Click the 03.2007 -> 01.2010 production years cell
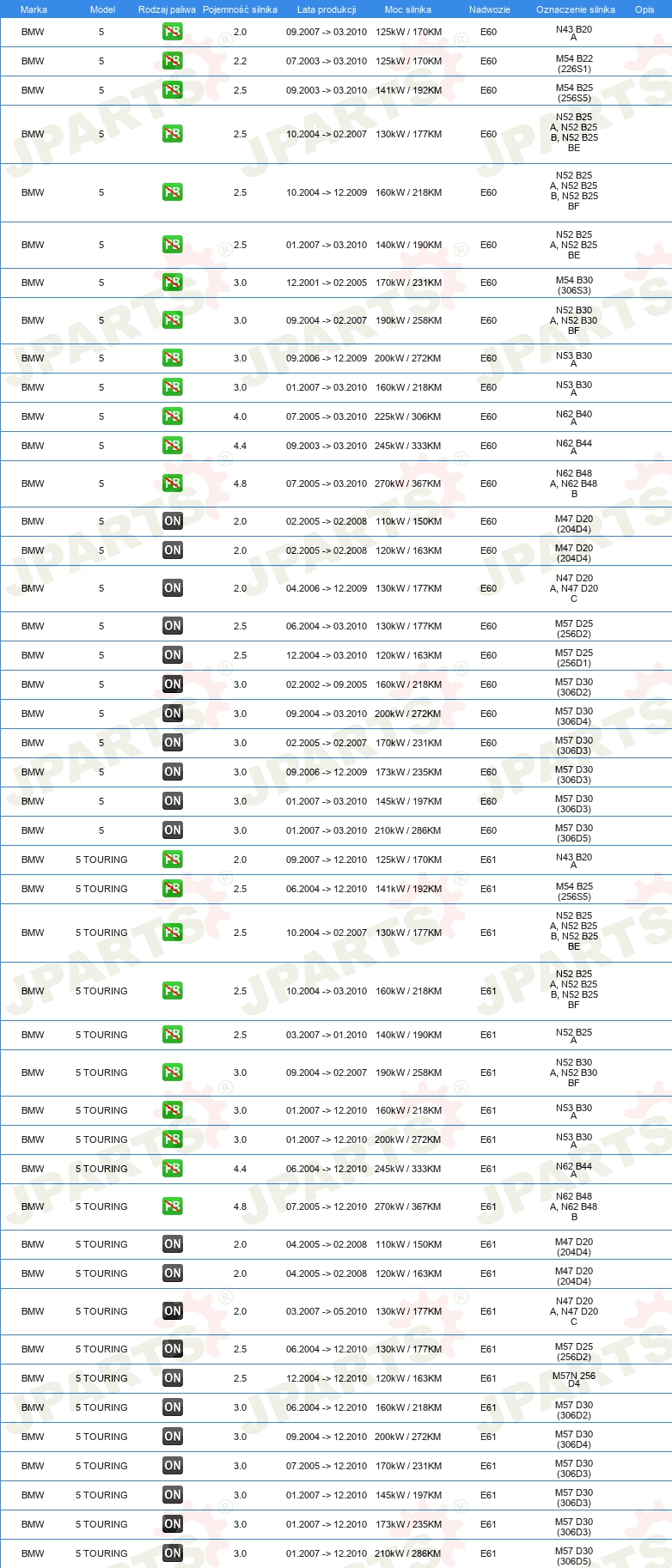 pos(327,1035)
